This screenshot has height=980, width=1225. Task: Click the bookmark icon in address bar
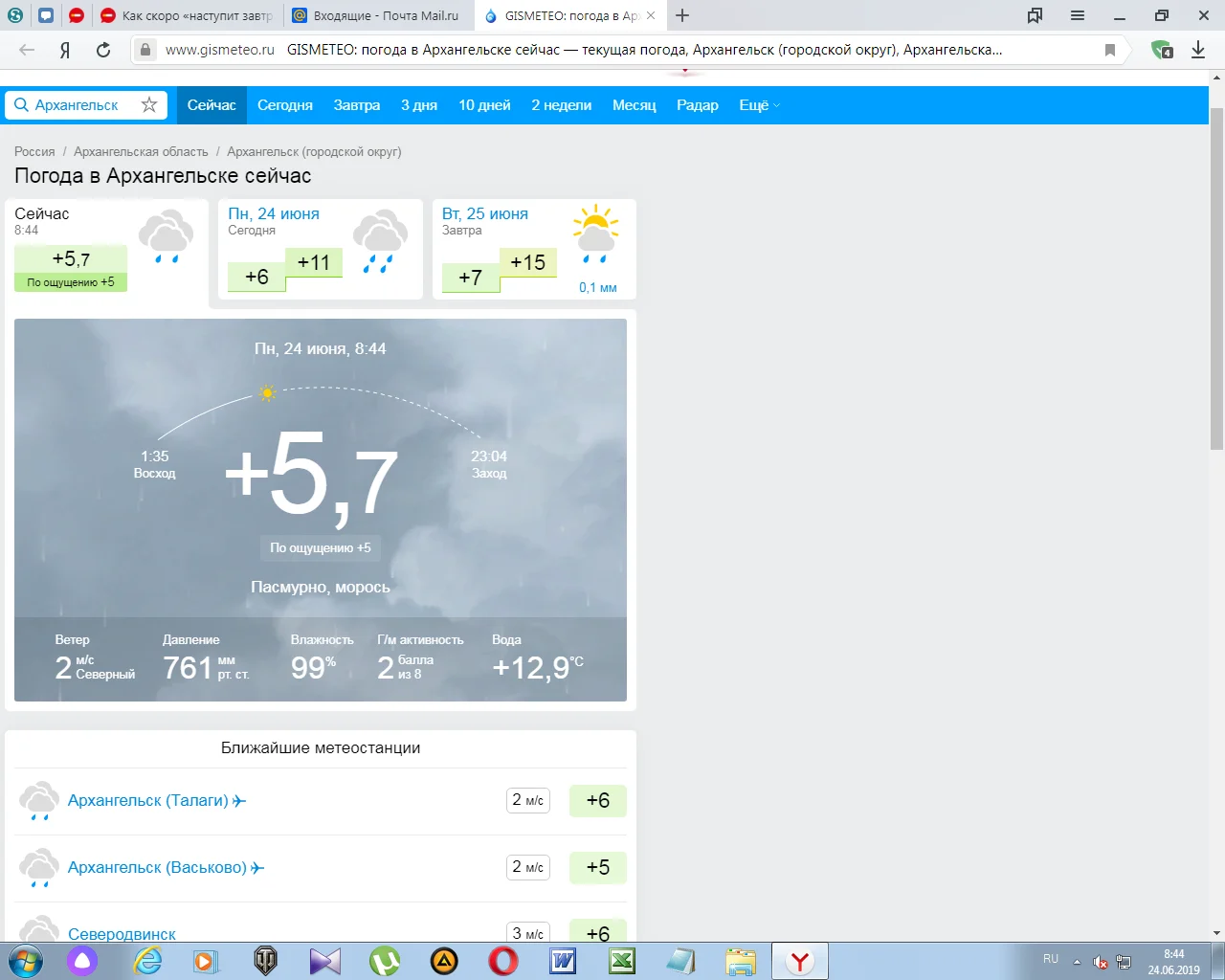1110,50
